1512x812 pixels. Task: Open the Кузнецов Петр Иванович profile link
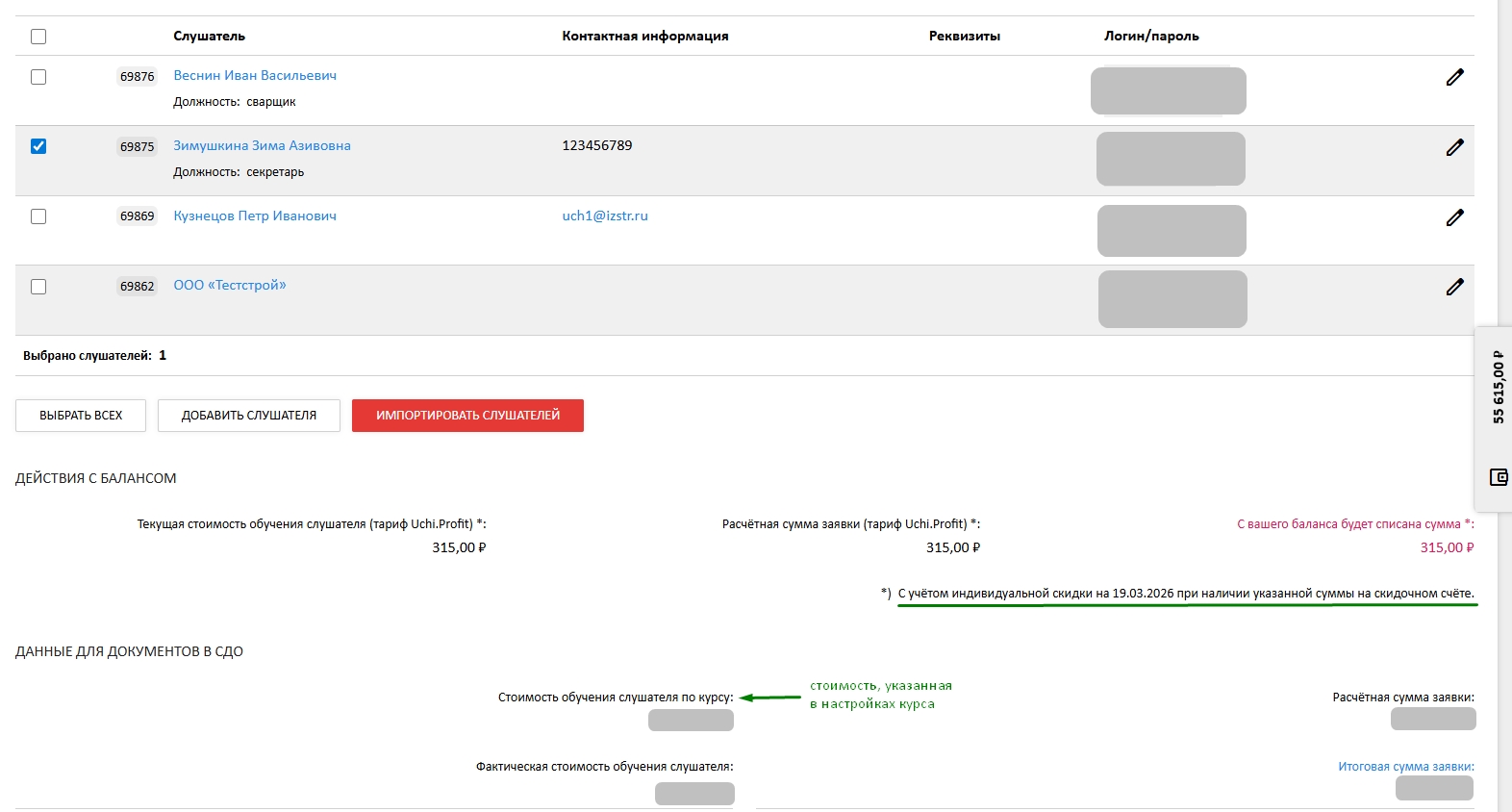[255, 216]
